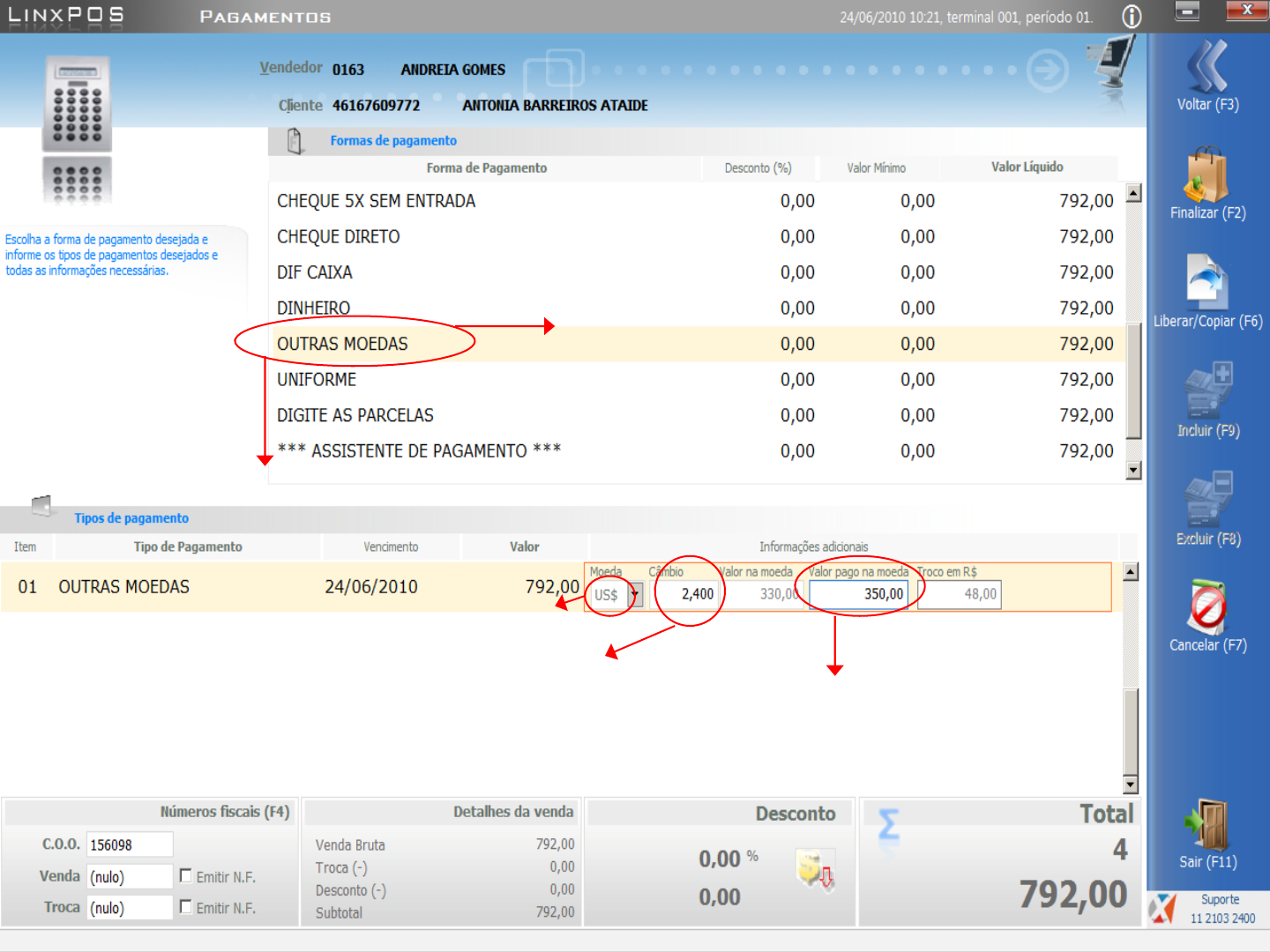
Task: Click the Suporte logo icon
Action: (x=1162, y=908)
